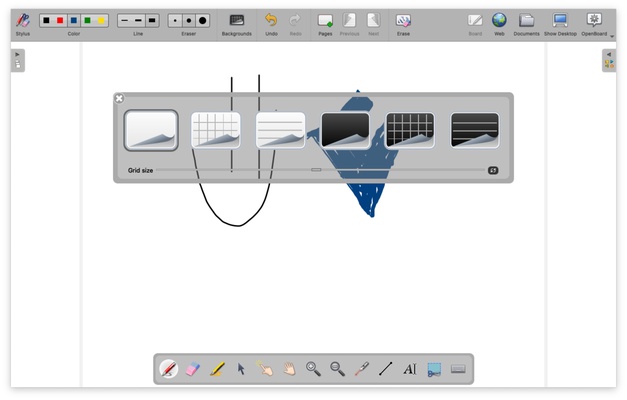
Task: Select the dark grid background
Action: coord(410,130)
